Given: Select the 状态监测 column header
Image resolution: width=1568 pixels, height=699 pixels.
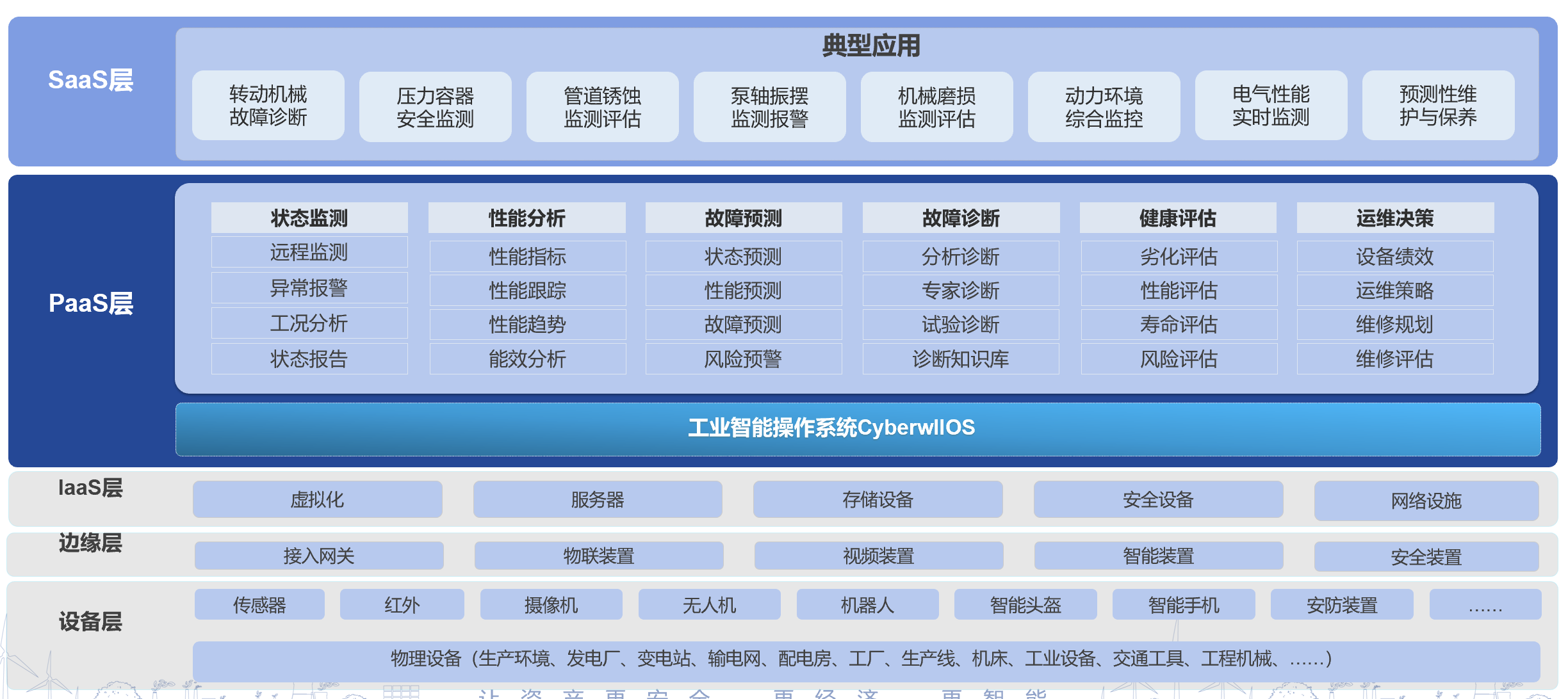Looking at the screenshot, I should point(309,218).
